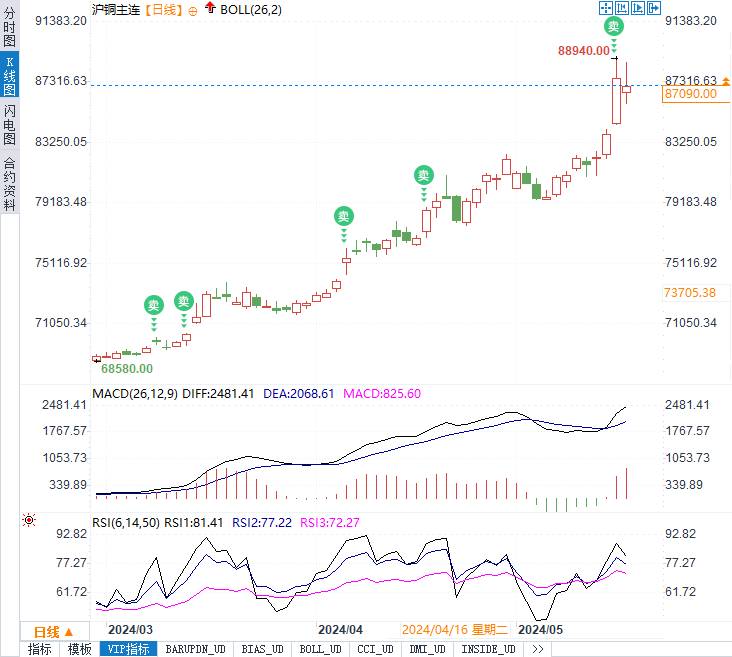Click the 卖 sell marker at early April
This screenshot has height=657, width=732.
(344, 216)
